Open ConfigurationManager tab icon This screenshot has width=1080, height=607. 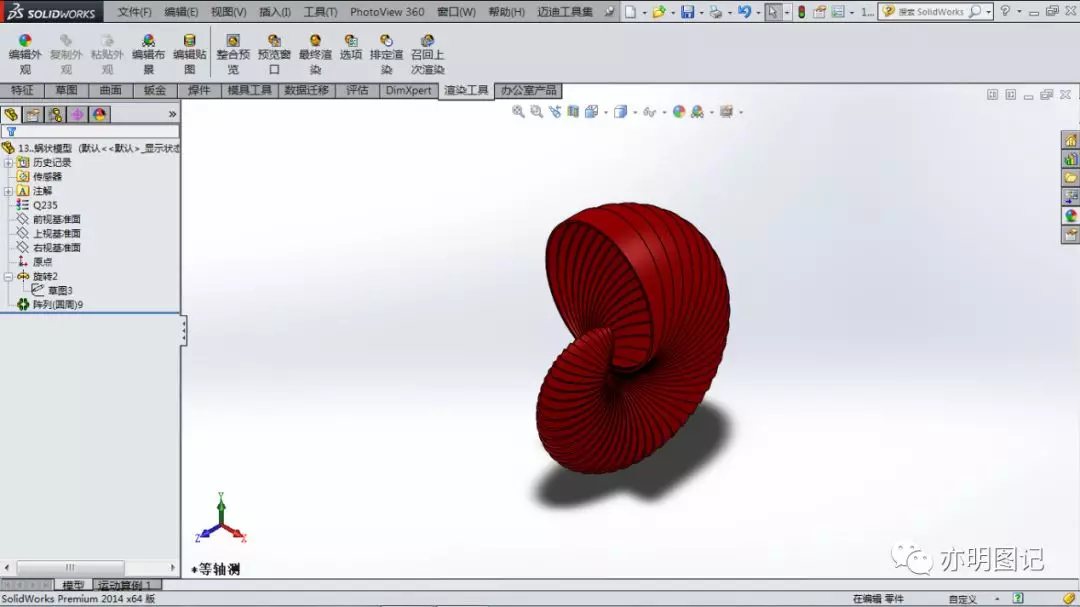[55, 114]
